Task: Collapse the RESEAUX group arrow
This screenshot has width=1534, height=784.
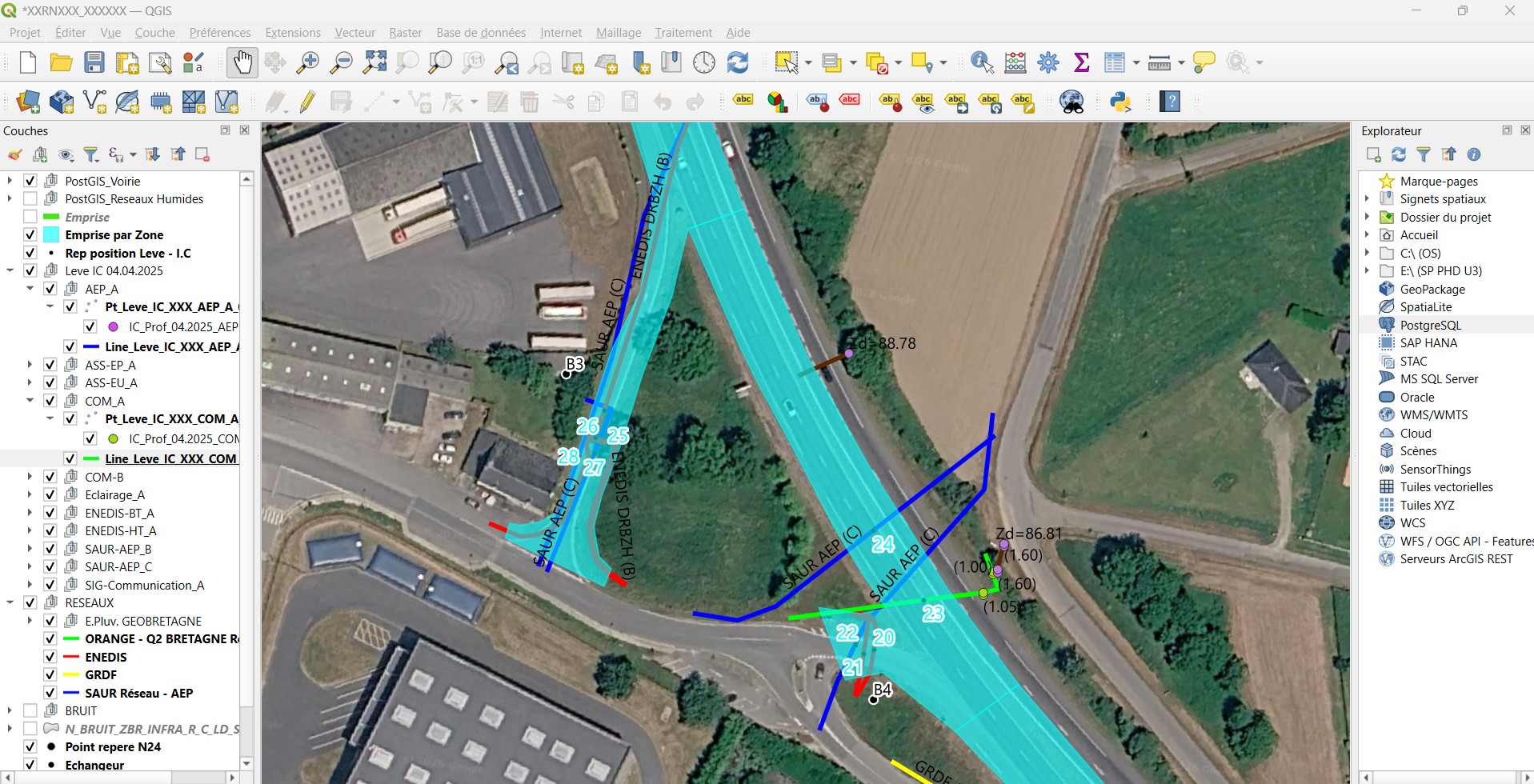Action: 10,602
